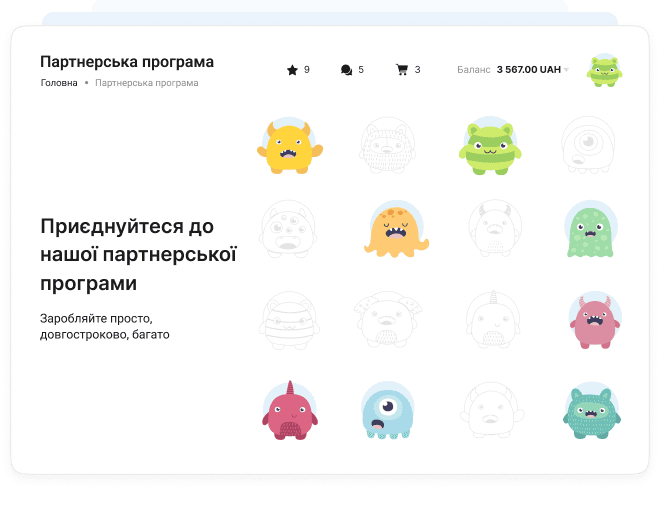Click the greyed-out one-eyed monster outline in the top row

click(x=588, y=146)
